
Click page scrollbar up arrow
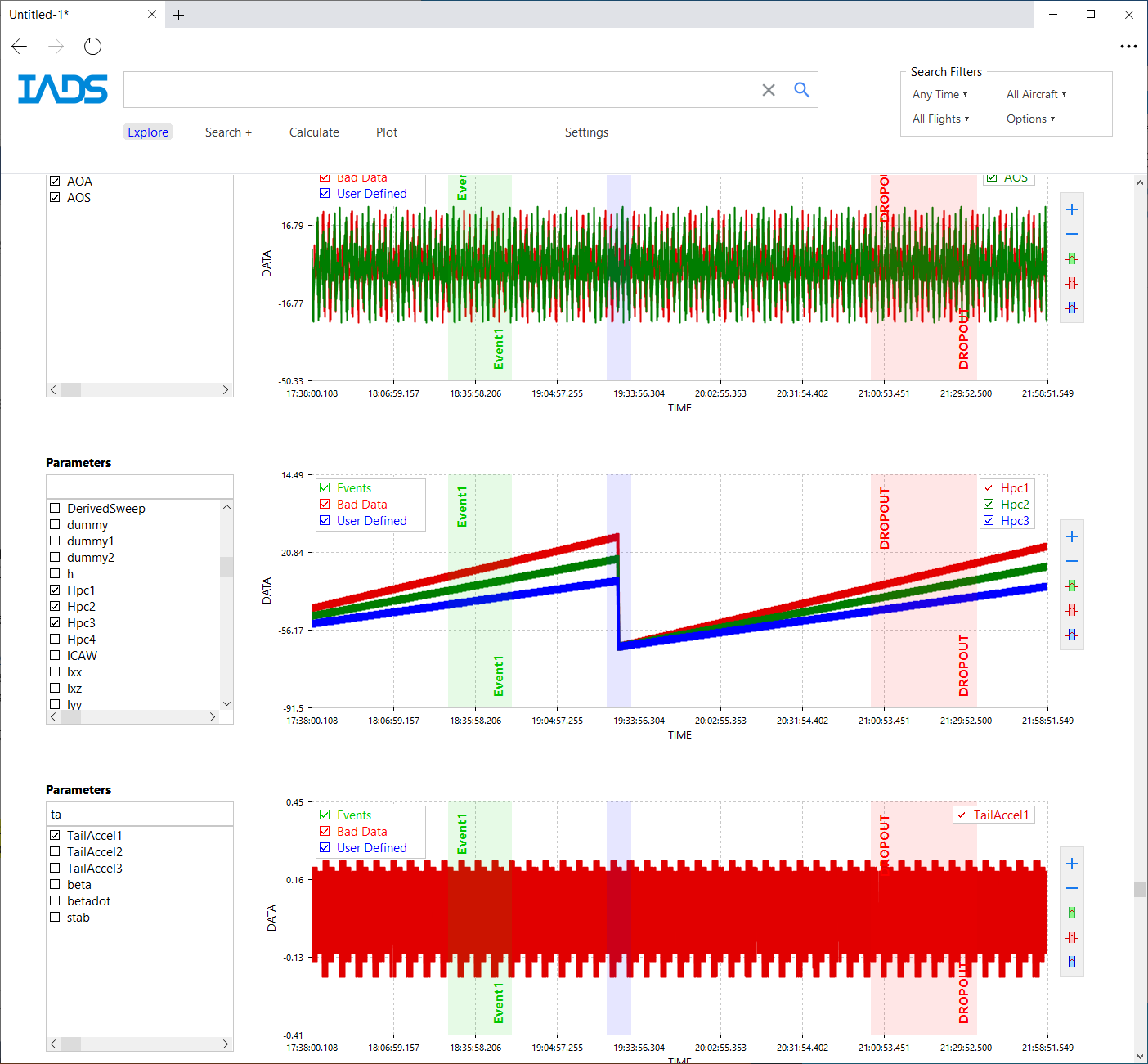pyautogui.click(x=1140, y=182)
